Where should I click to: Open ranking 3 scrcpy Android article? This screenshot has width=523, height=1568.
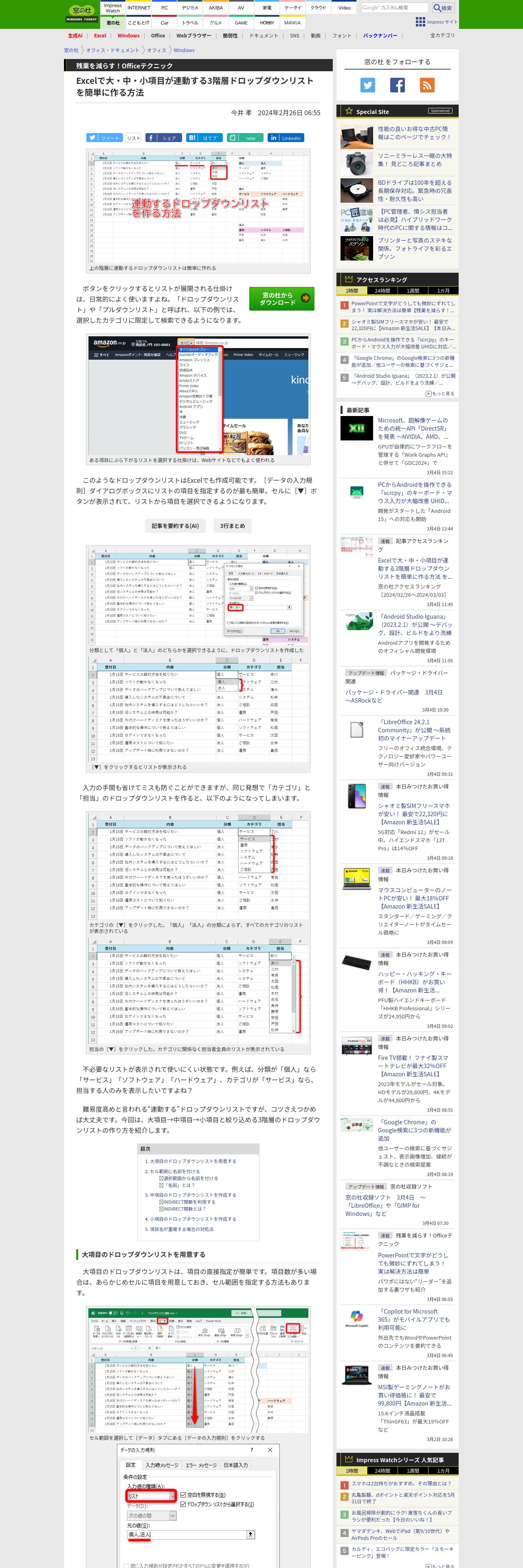click(403, 343)
